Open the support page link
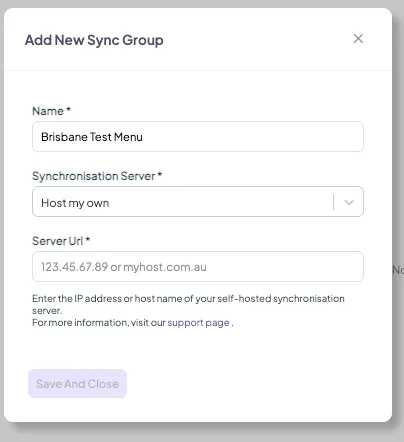 point(198,323)
